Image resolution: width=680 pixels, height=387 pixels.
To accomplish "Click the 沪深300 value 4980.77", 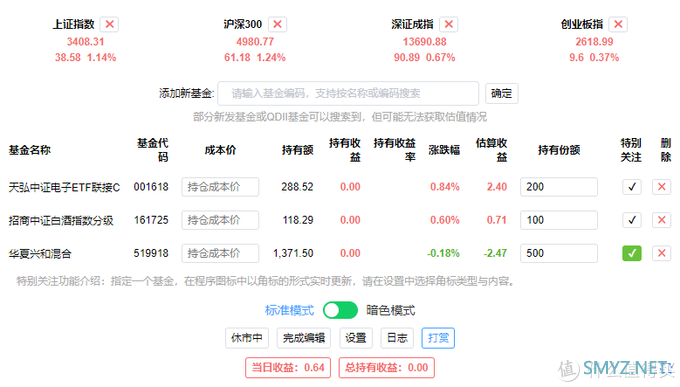I will (x=255, y=42).
